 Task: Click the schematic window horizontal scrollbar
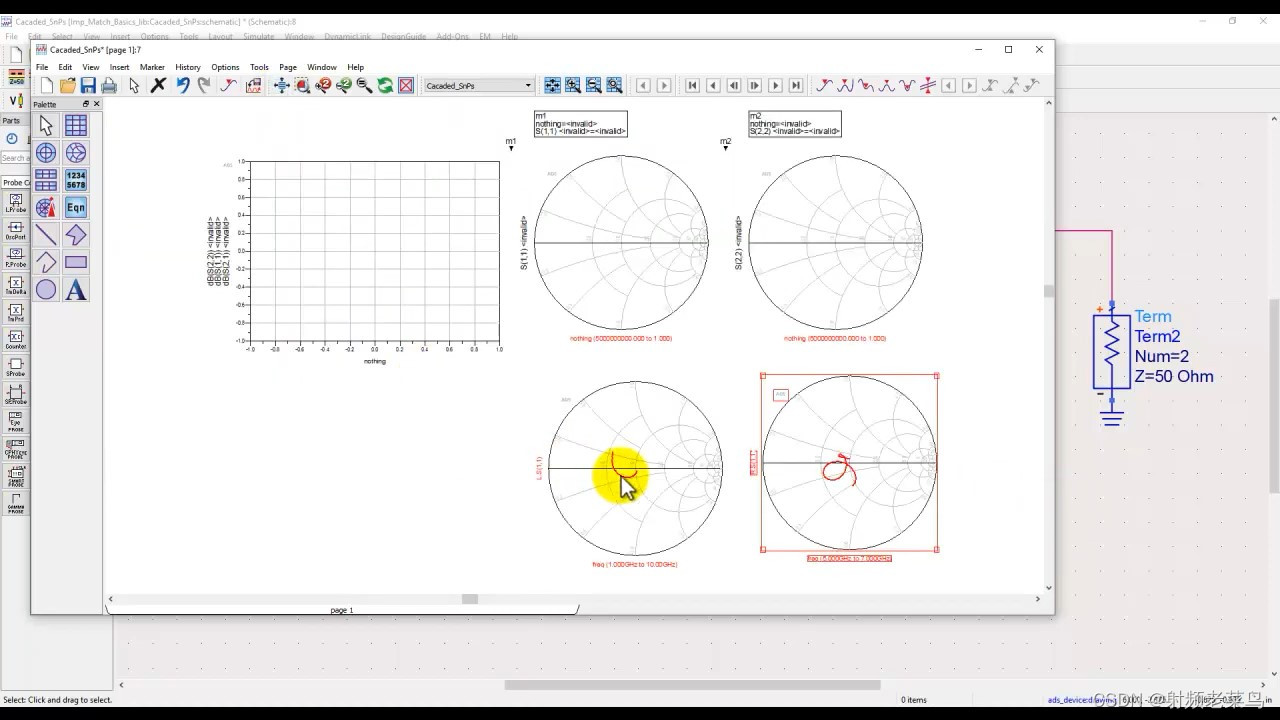692,685
